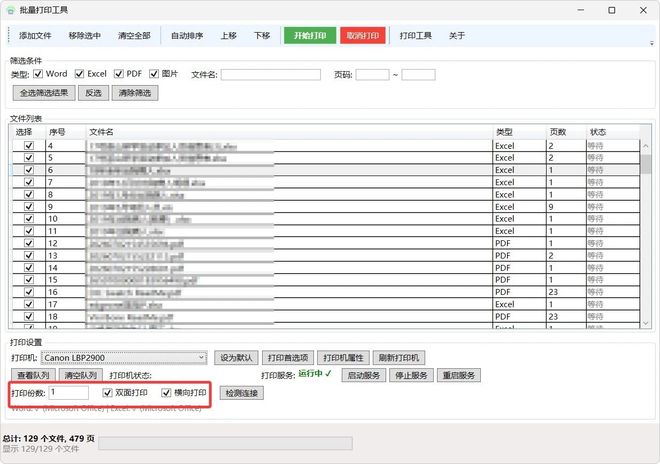The width and height of the screenshot is (660, 464).
Task: Click file list scrollbar down arrow
Action: coord(646,323)
